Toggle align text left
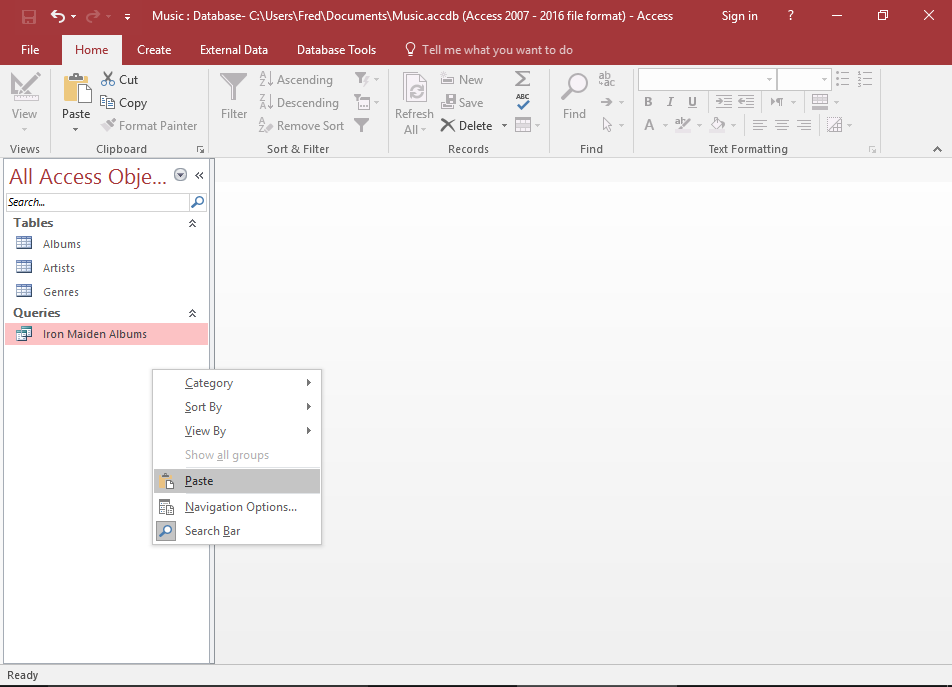The width and height of the screenshot is (952, 687). coord(760,126)
